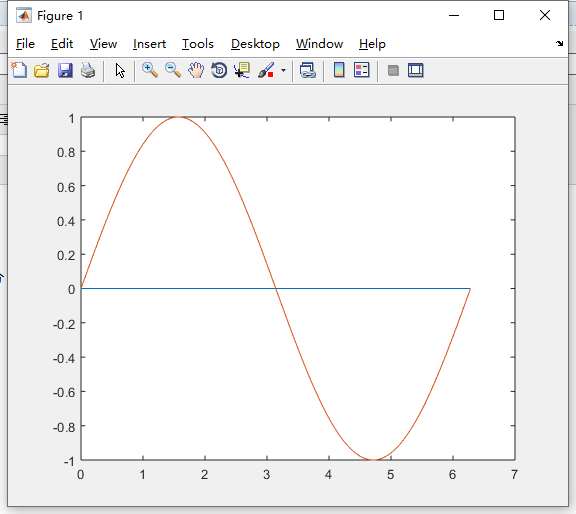The image size is (576, 514).
Task: Activate the Zoom In magnifier
Action: [x=150, y=70]
